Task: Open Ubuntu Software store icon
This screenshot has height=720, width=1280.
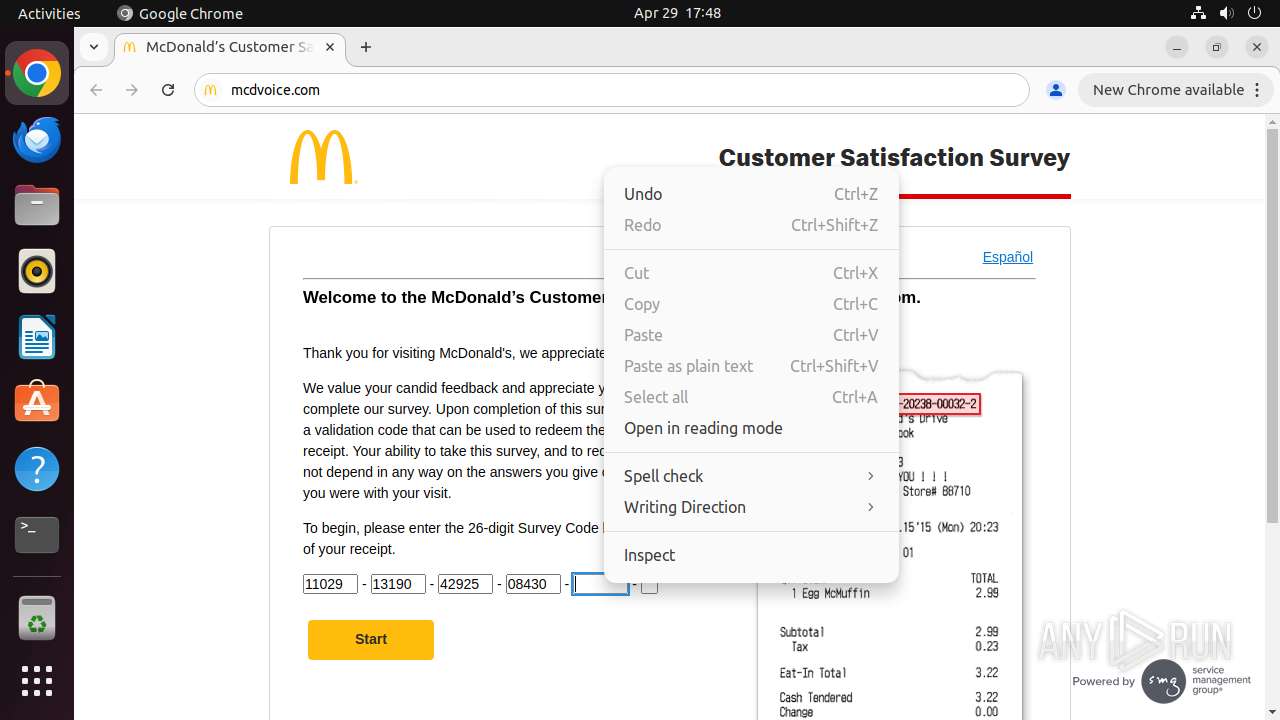Action: (x=37, y=403)
